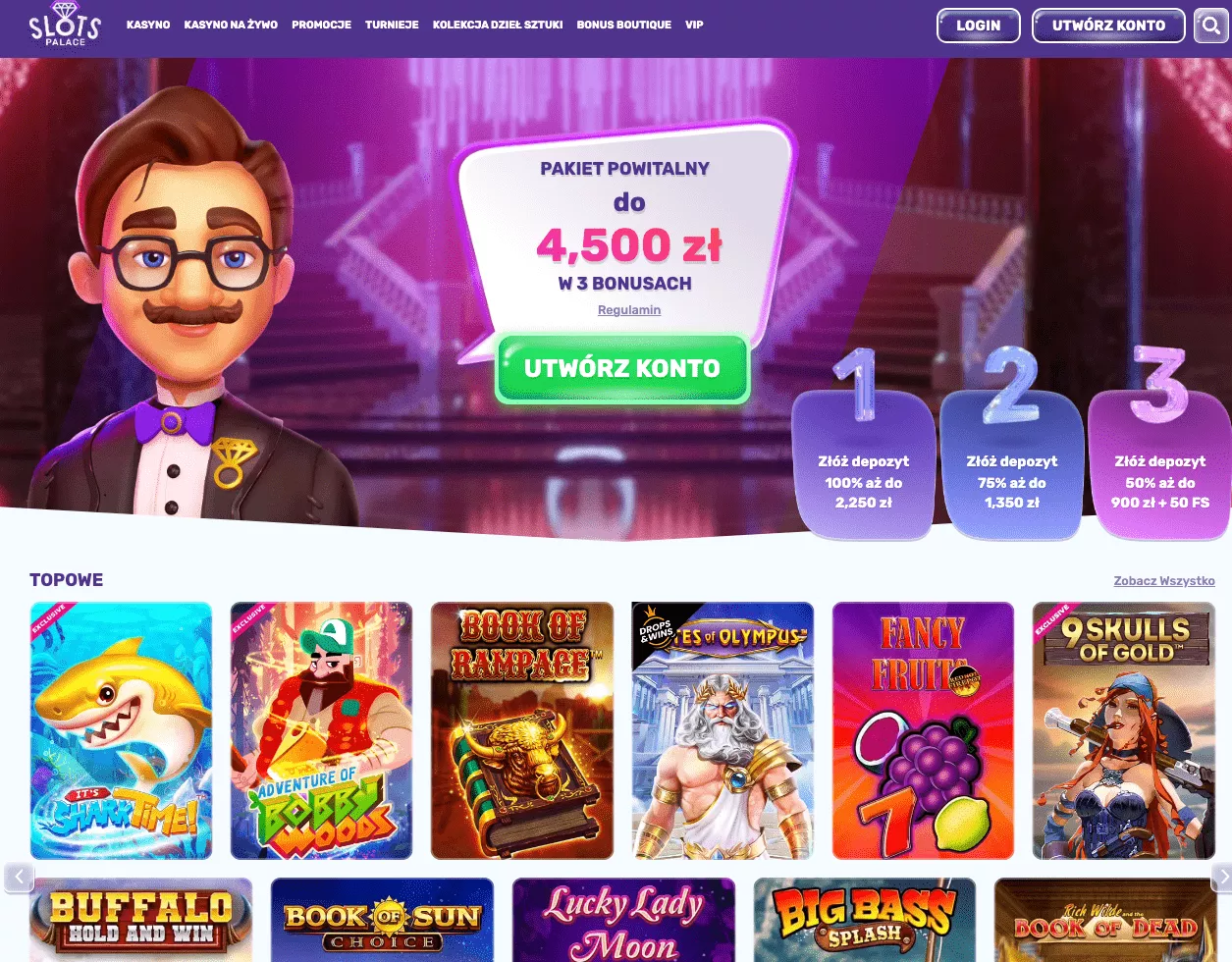
Task: Launch the Book of Rampage slot
Action: pyautogui.click(x=522, y=731)
